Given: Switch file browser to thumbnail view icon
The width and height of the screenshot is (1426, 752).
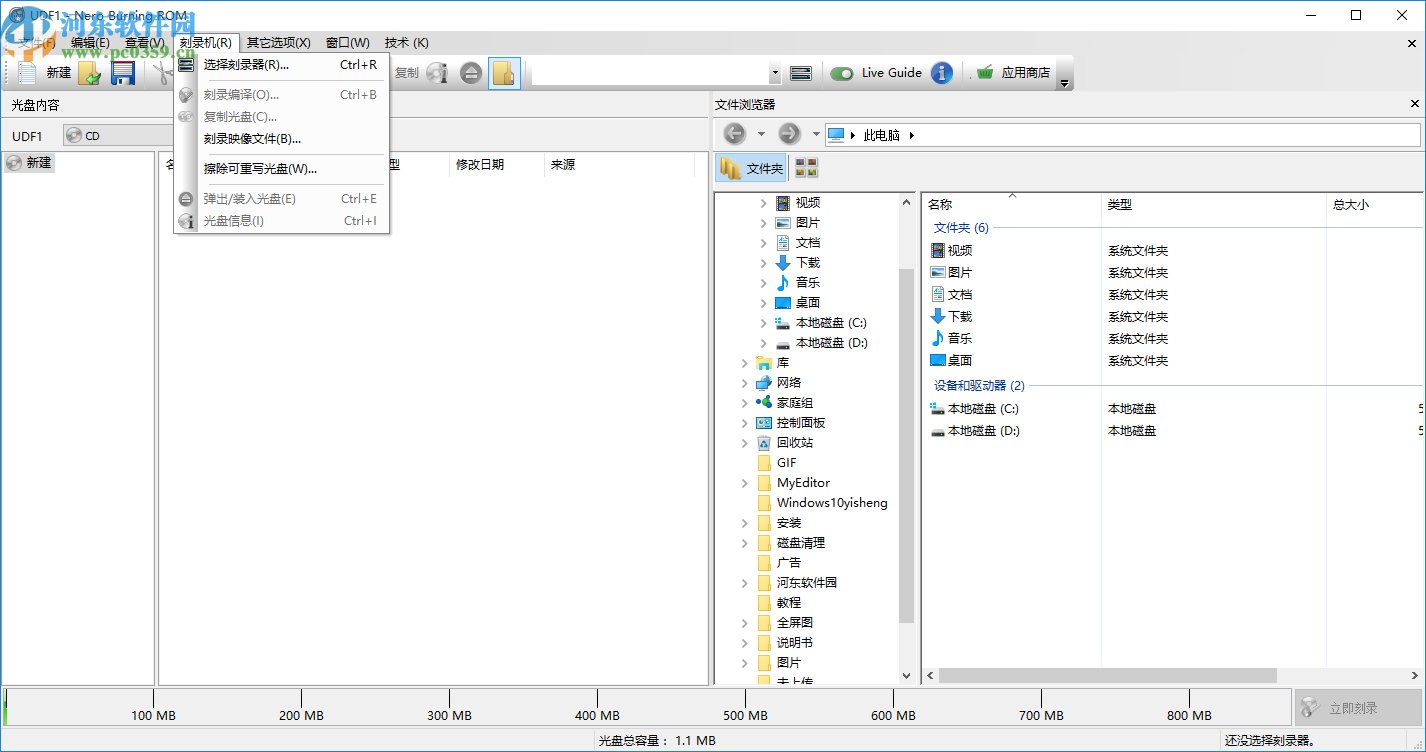Looking at the screenshot, I should [806, 168].
